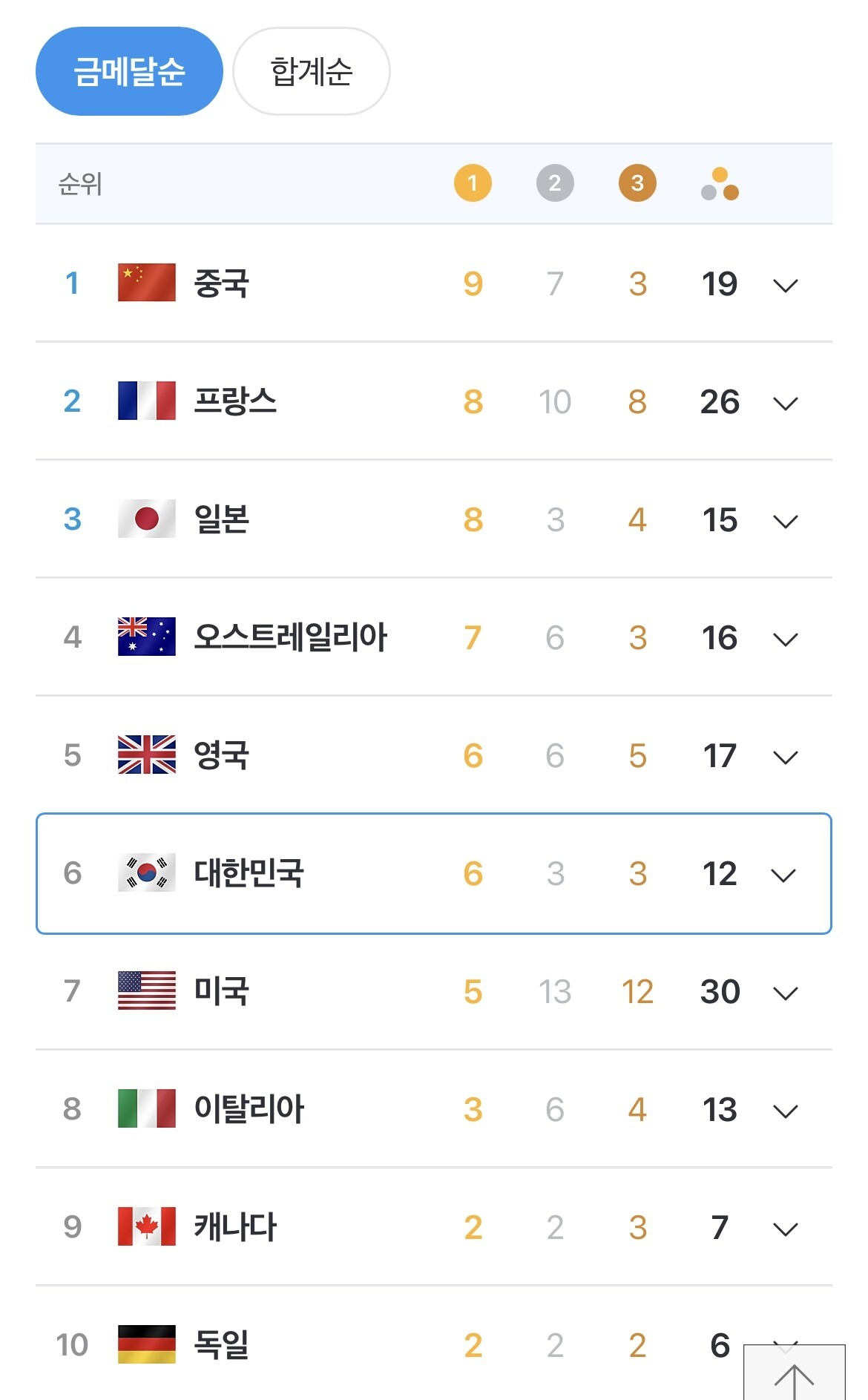Image resolution: width=868 pixels, height=1400 pixels.
Task: Click the South Korea flag icon
Action: tap(147, 872)
